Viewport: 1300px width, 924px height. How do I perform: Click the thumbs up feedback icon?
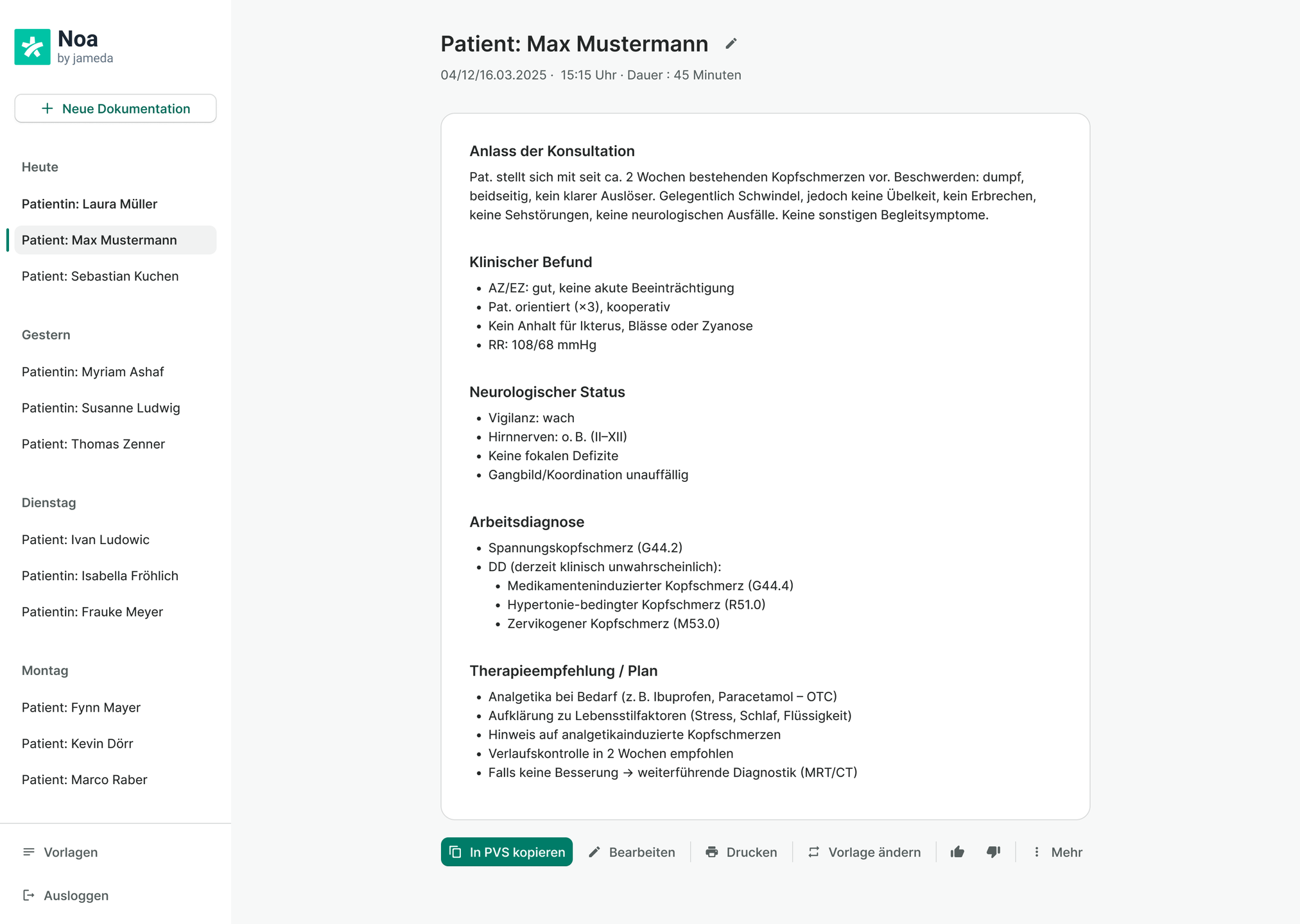click(x=957, y=852)
